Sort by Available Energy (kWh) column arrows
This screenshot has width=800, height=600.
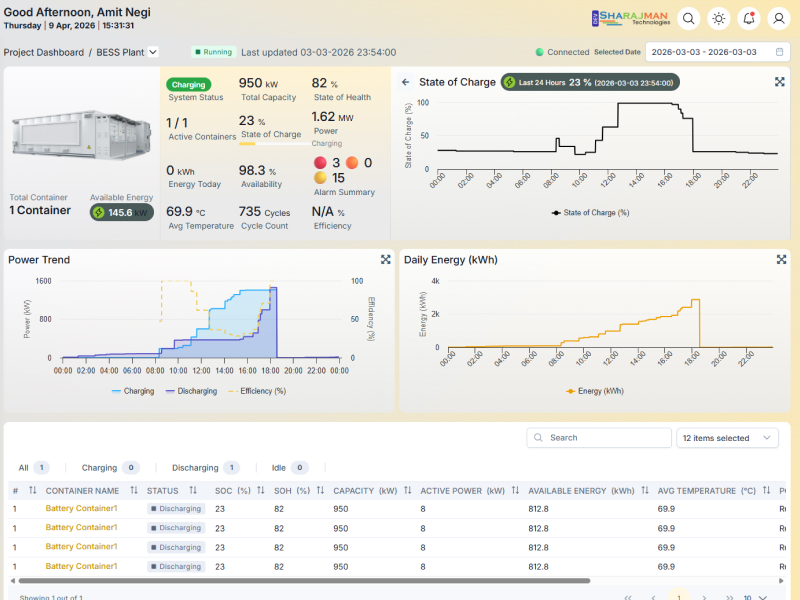coord(645,490)
